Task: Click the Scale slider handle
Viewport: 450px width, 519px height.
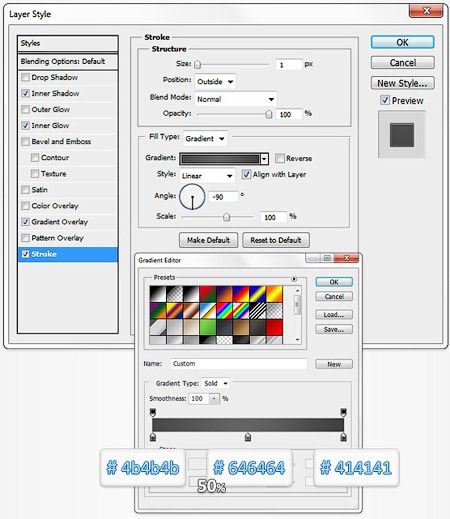Action: point(226,217)
